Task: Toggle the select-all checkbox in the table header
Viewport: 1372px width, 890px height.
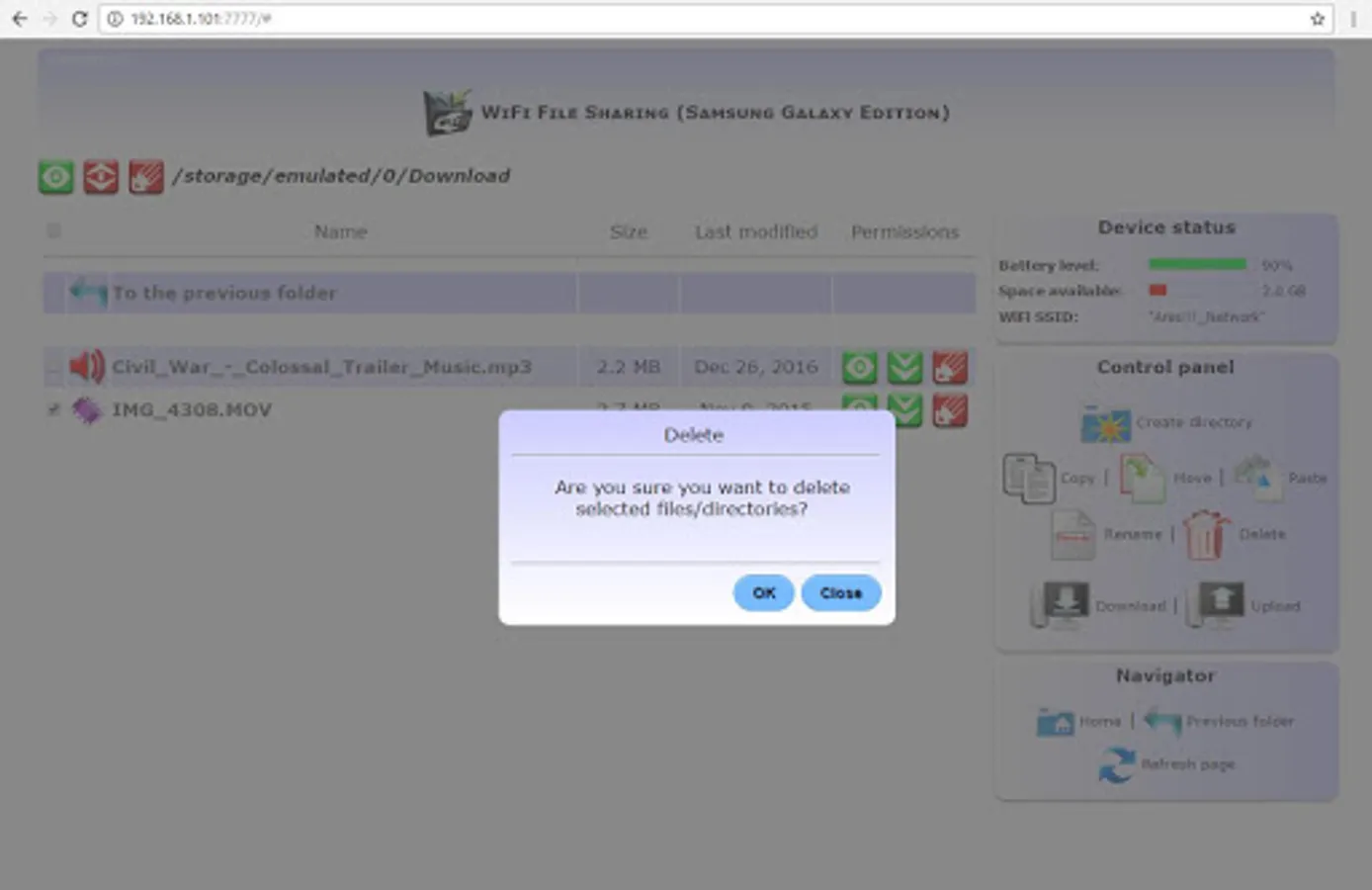Action: pyautogui.click(x=53, y=230)
